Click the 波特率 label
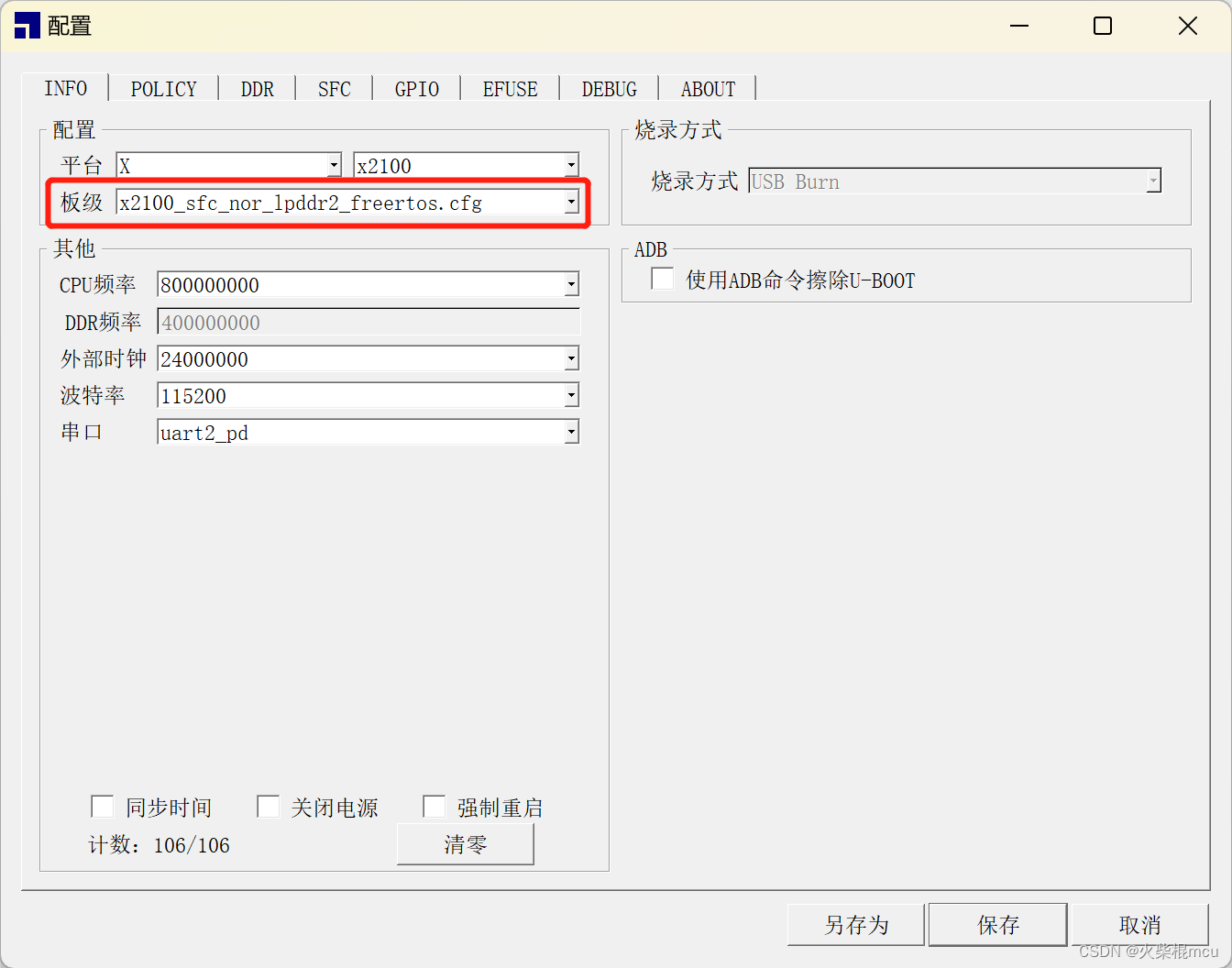 (93, 396)
